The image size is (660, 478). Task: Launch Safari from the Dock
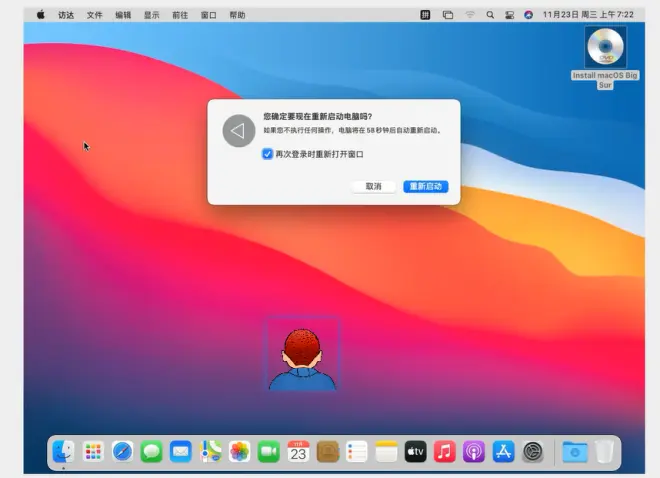tap(122, 452)
